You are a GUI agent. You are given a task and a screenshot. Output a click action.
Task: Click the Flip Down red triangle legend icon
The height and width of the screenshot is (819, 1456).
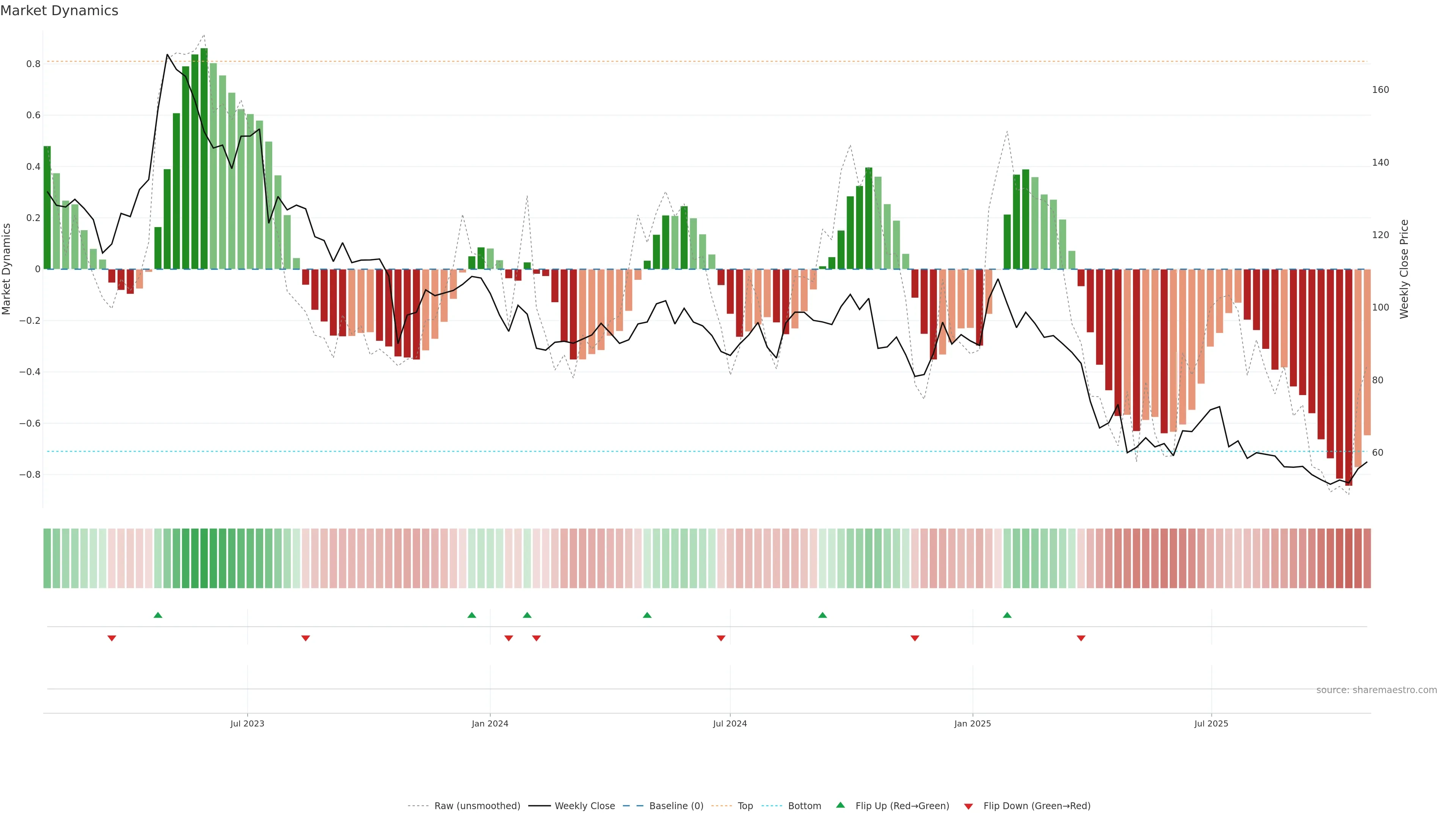coord(968,806)
